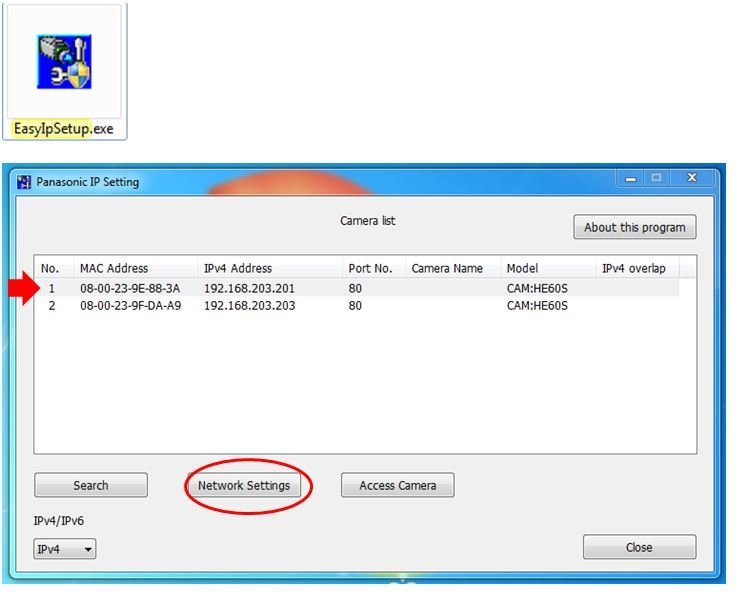Click the IPv4 overlap column header
The width and height of the screenshot is (740, 596).
pyautogui.click(x=637, y=268)
